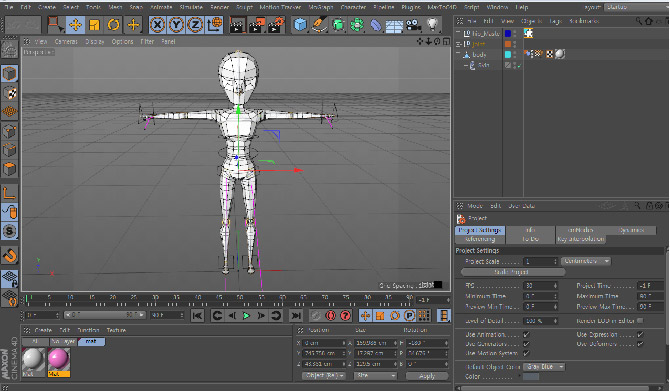Image resolution: width=670 pixels, height=392 pixels.
Task: Toggle Use Generators checkbox
Action: pos(526,344)
